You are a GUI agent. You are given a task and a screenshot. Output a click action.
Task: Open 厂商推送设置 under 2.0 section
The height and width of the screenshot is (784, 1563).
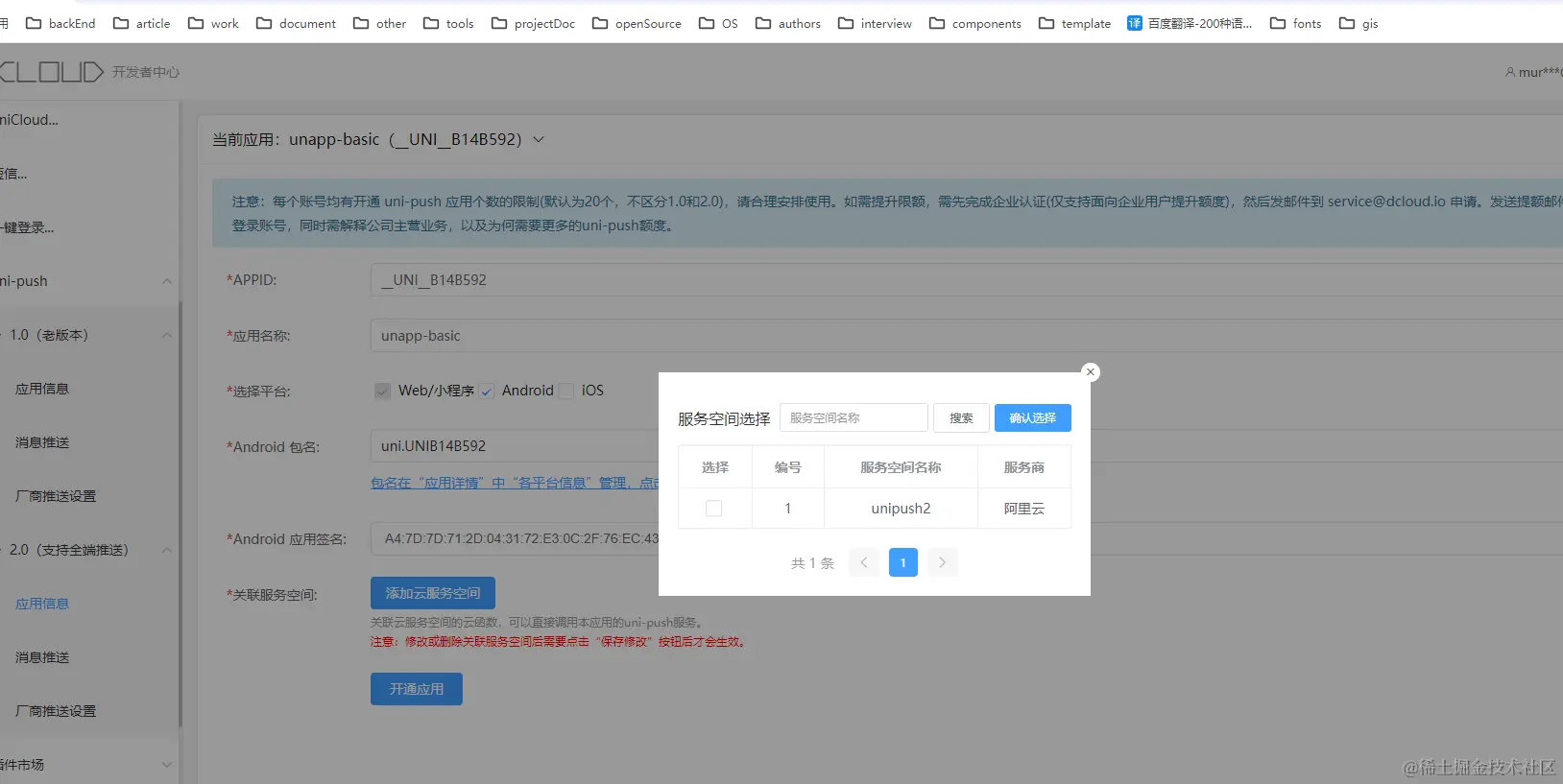point(56,711)
